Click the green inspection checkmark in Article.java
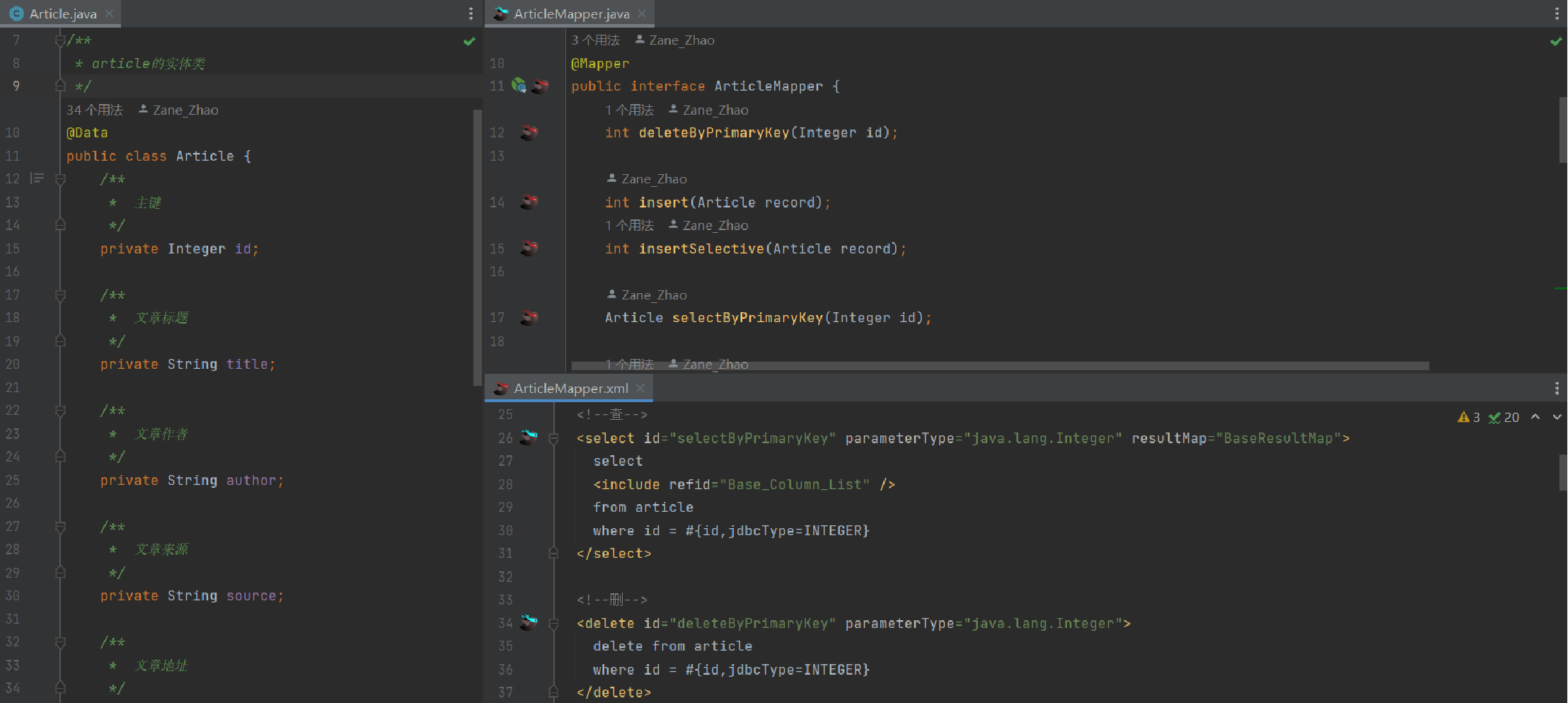The width and height of the screenshot is (1568, 703). 469,41
